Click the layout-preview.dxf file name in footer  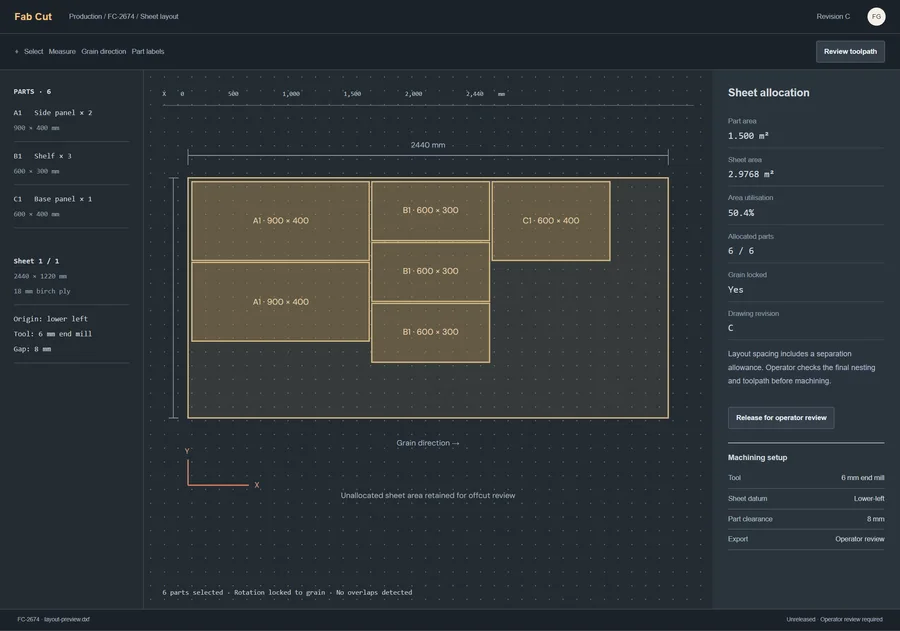67,620
